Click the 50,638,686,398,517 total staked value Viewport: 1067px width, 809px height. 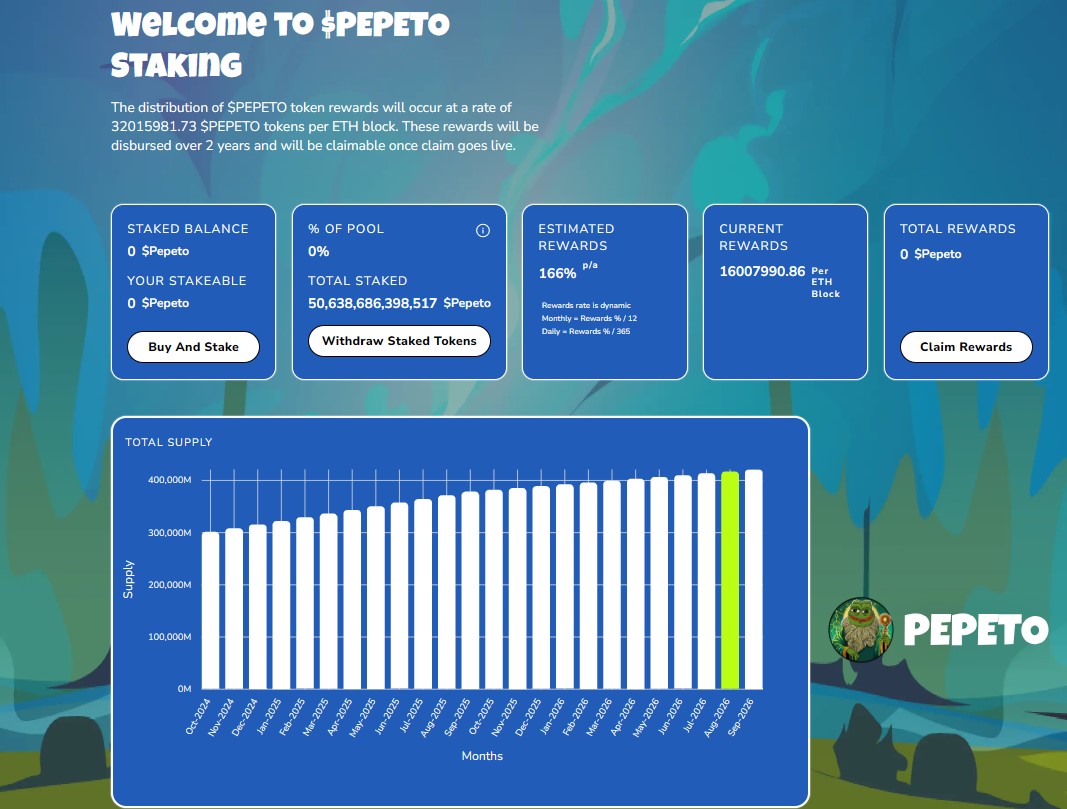click(372, 303)
